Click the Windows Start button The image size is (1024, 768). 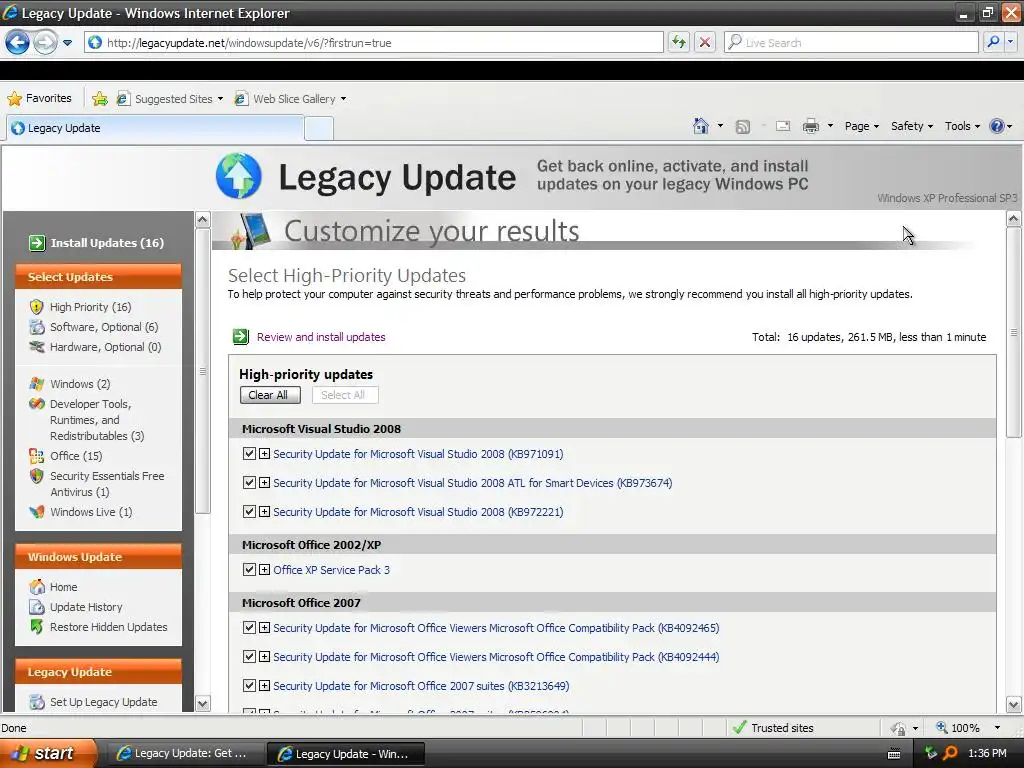click(47, 753)
